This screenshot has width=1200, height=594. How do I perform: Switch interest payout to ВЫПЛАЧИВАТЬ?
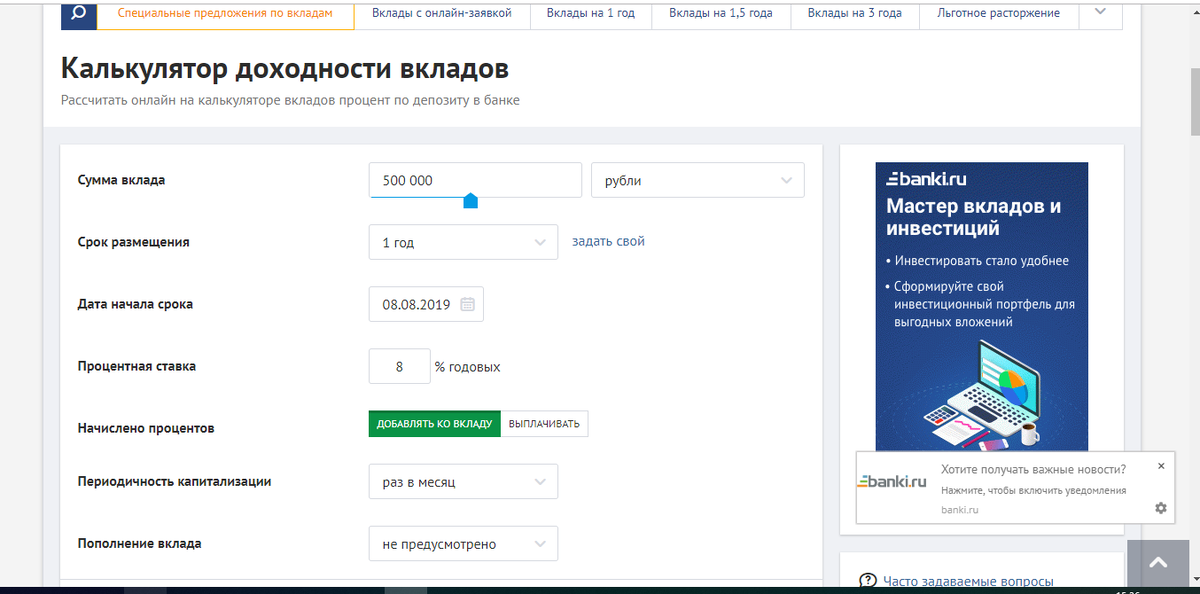tap(545, 423)
